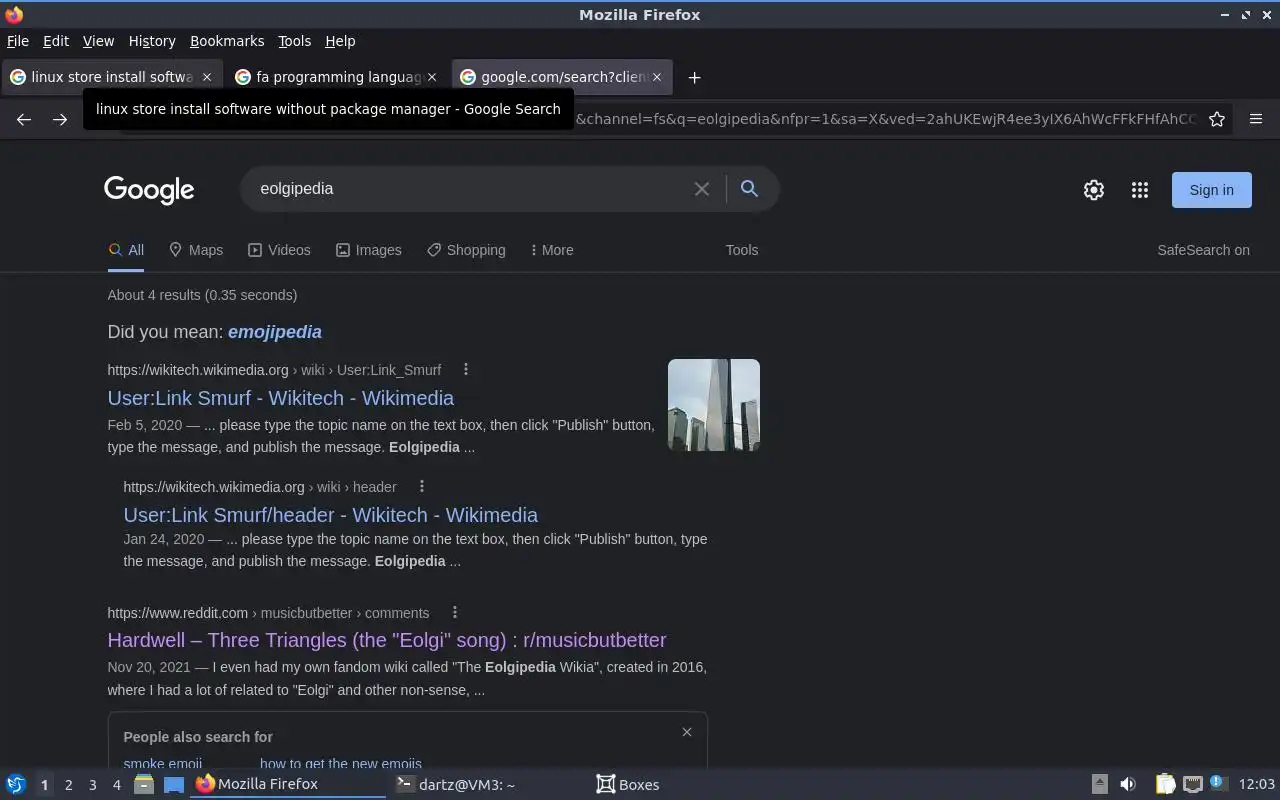
Task: Click the Sign in button
Action: 1211,190
